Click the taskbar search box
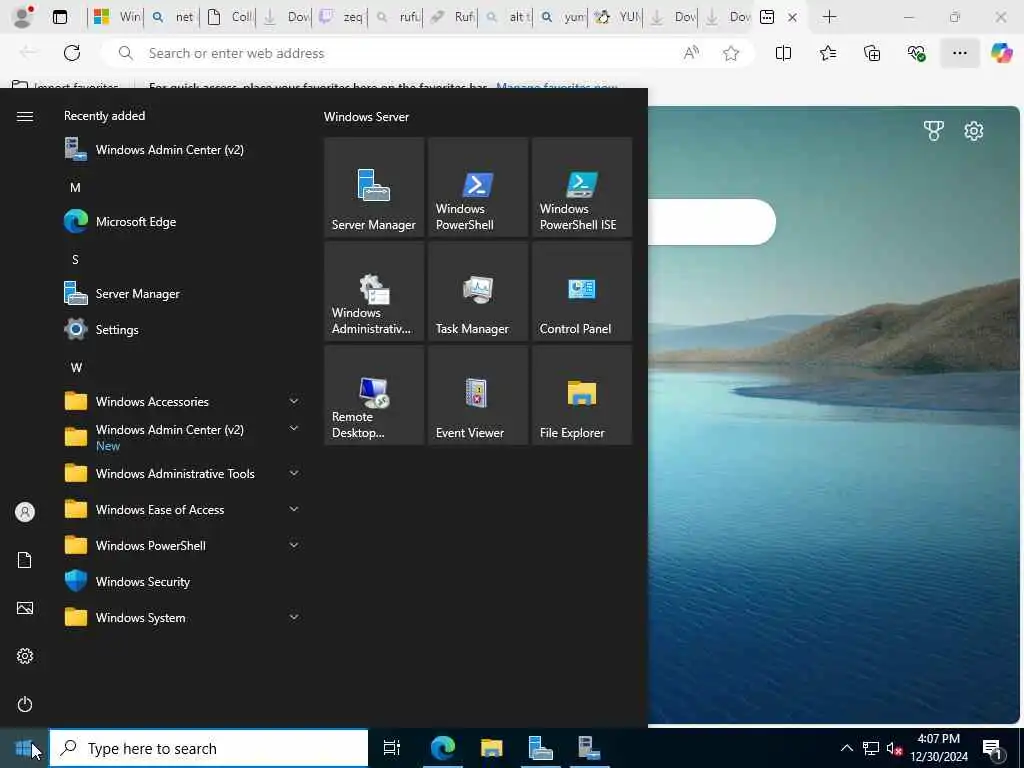The width and height of the screenshot is (1024, 768). [209, 748]
